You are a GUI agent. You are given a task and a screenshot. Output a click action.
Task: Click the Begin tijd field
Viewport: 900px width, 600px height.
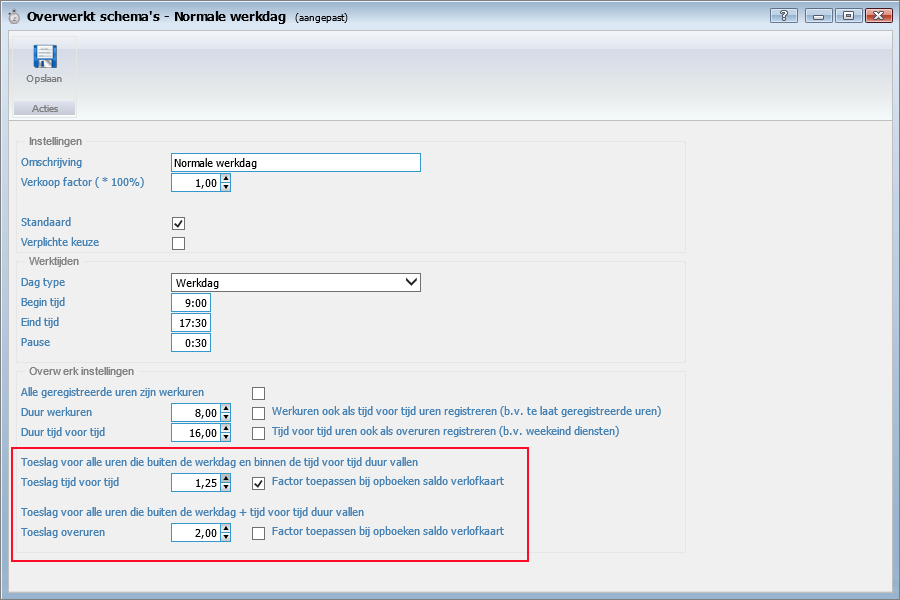(x=190, y=303)
